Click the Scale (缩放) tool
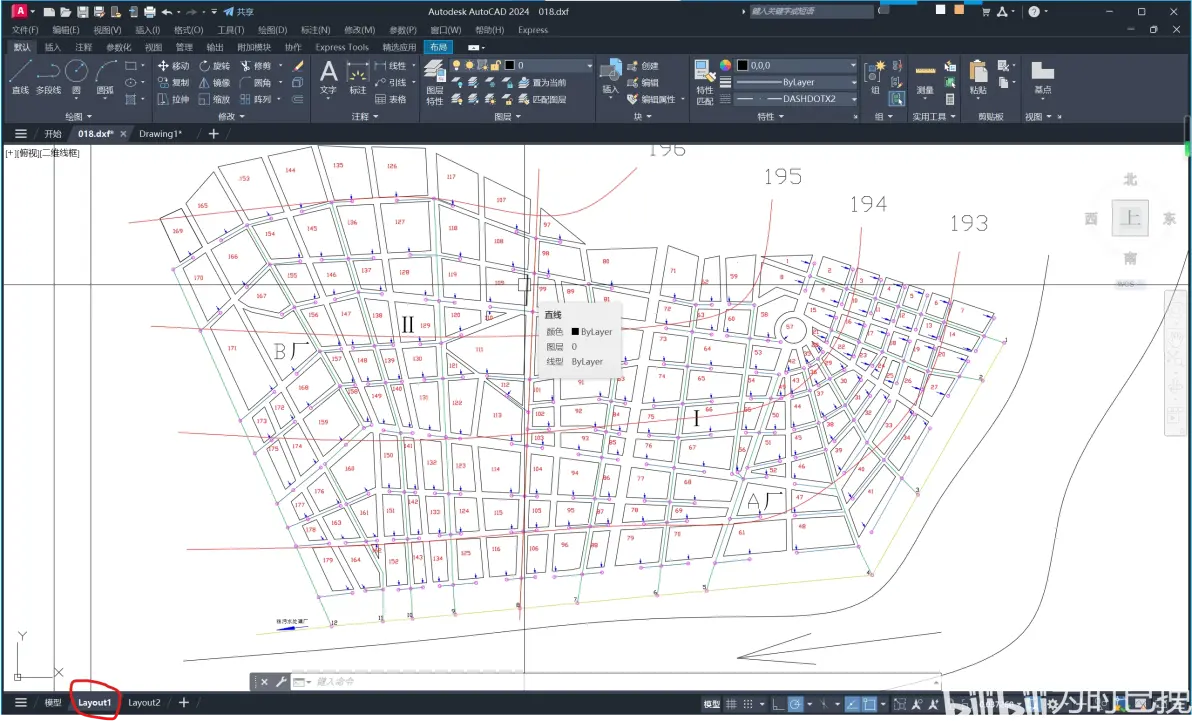Screen dimensions: 1192x721 (214, 99)
